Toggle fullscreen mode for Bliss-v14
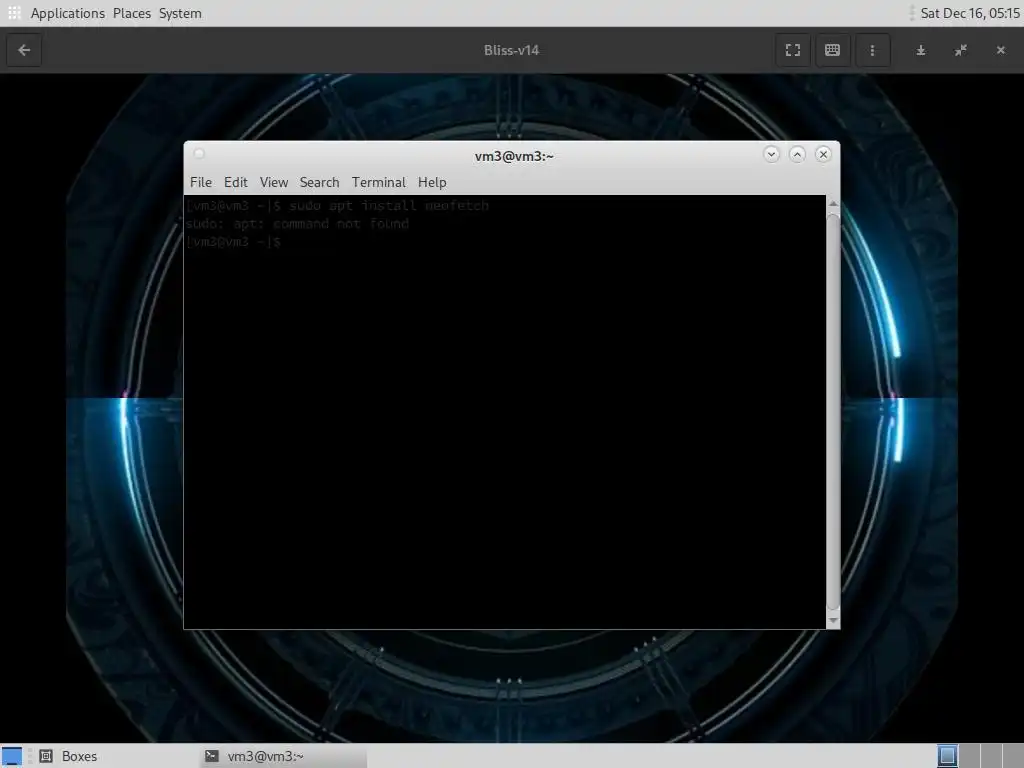Screen dimensions: 1024x768 792,50
